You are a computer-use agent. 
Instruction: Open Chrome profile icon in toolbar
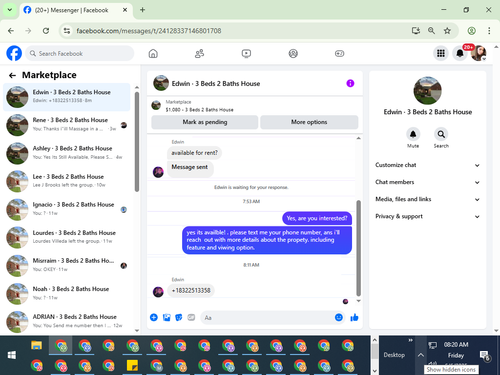pos(471,31)
